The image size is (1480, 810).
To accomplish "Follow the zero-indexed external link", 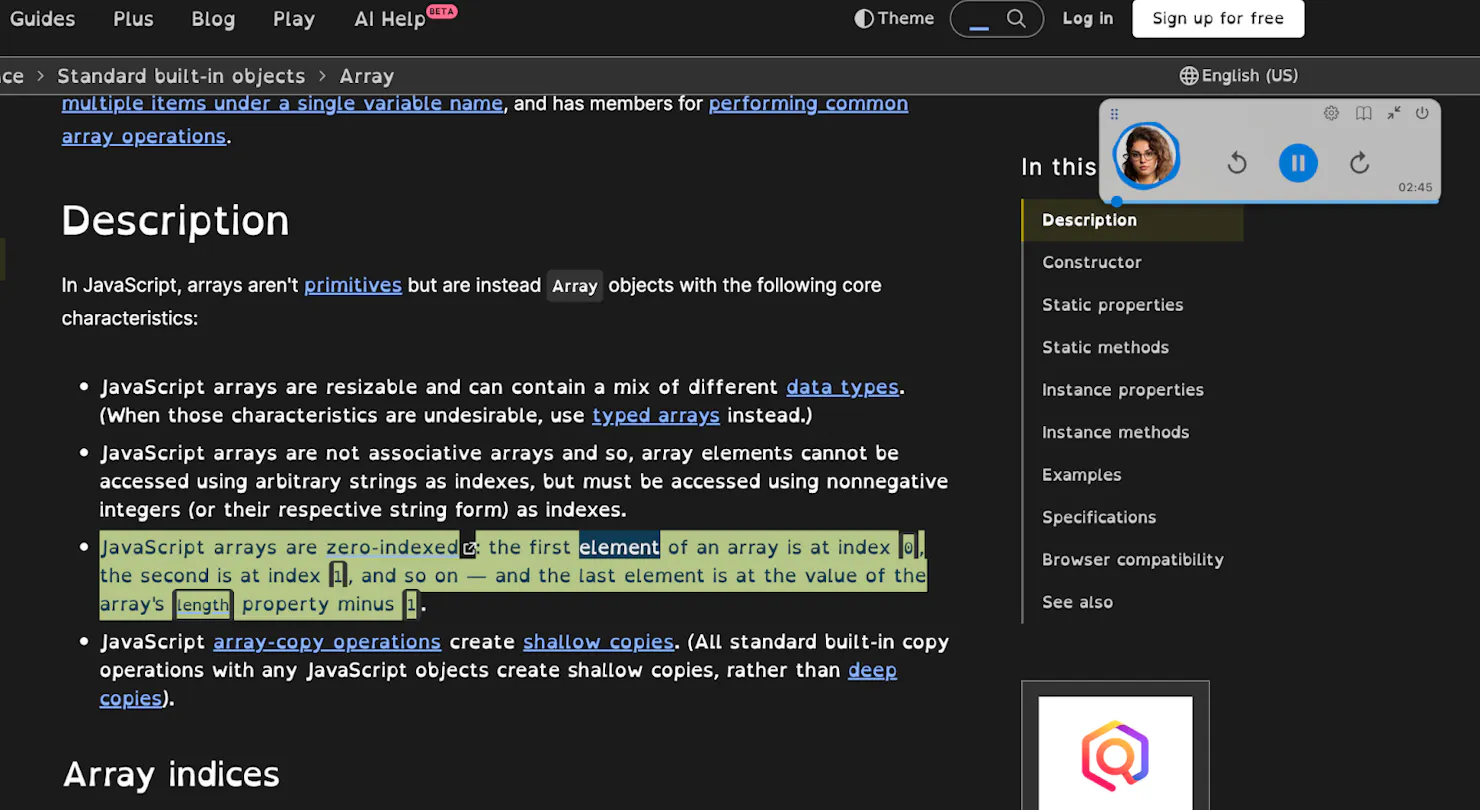I will pyautogui.click(x=400, y=547).
